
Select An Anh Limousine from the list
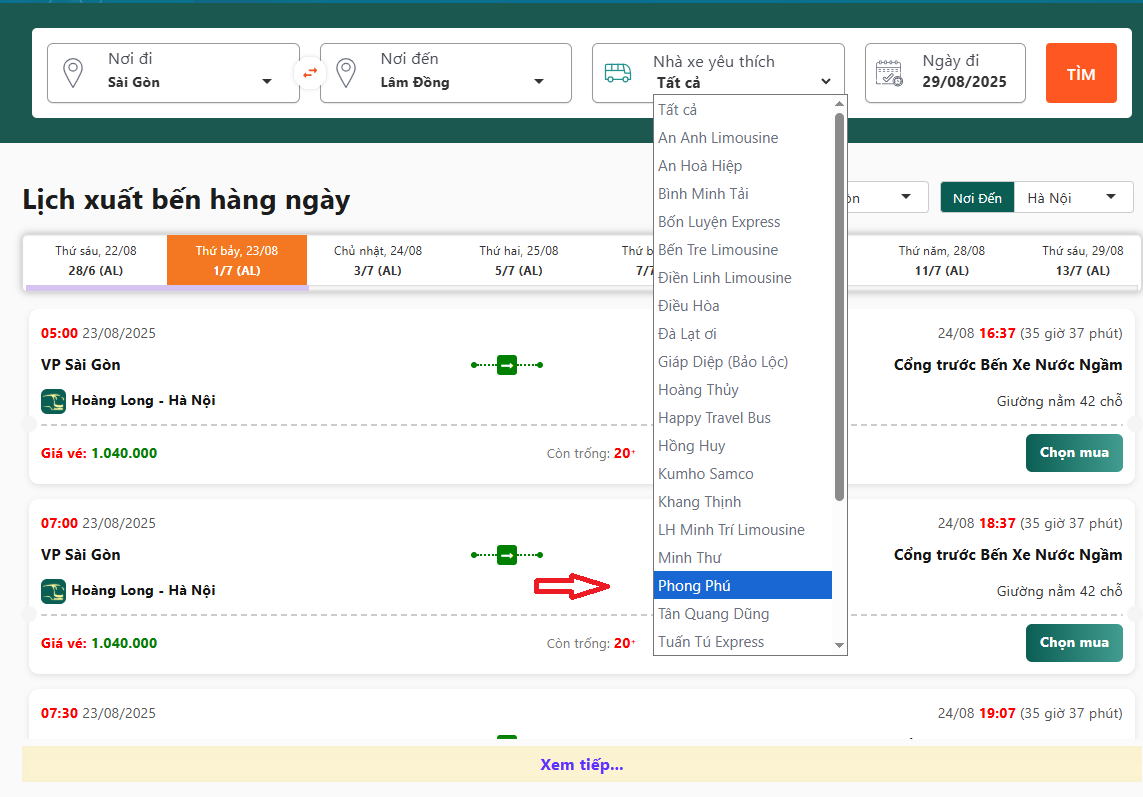pyautogui.click(x=743, y=138)
